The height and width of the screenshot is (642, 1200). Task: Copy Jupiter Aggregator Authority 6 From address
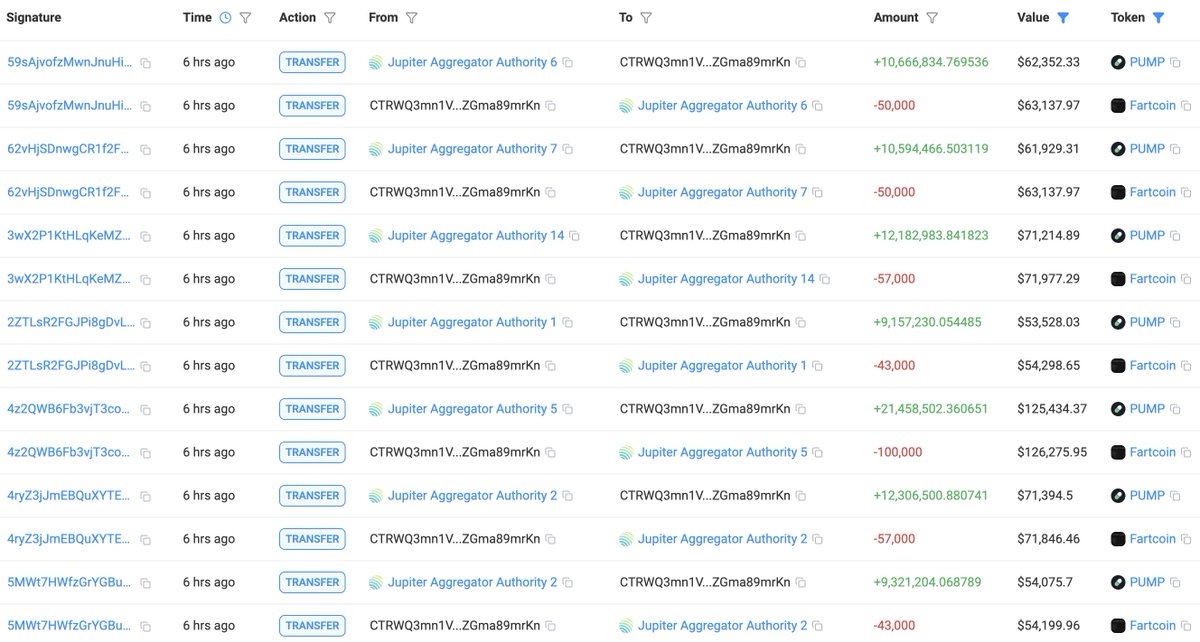(x=568, y=63)
